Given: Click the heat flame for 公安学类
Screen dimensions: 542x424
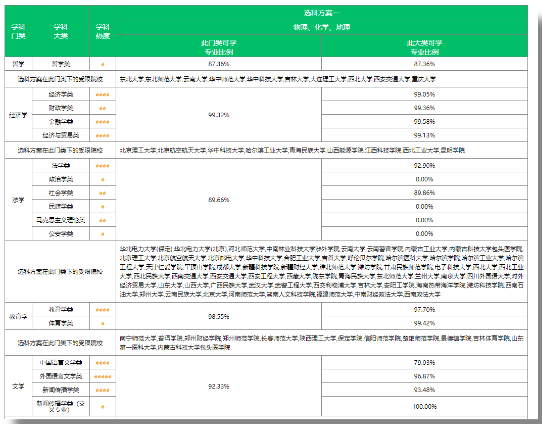Looking at the screenshot, I should [102, 234].
